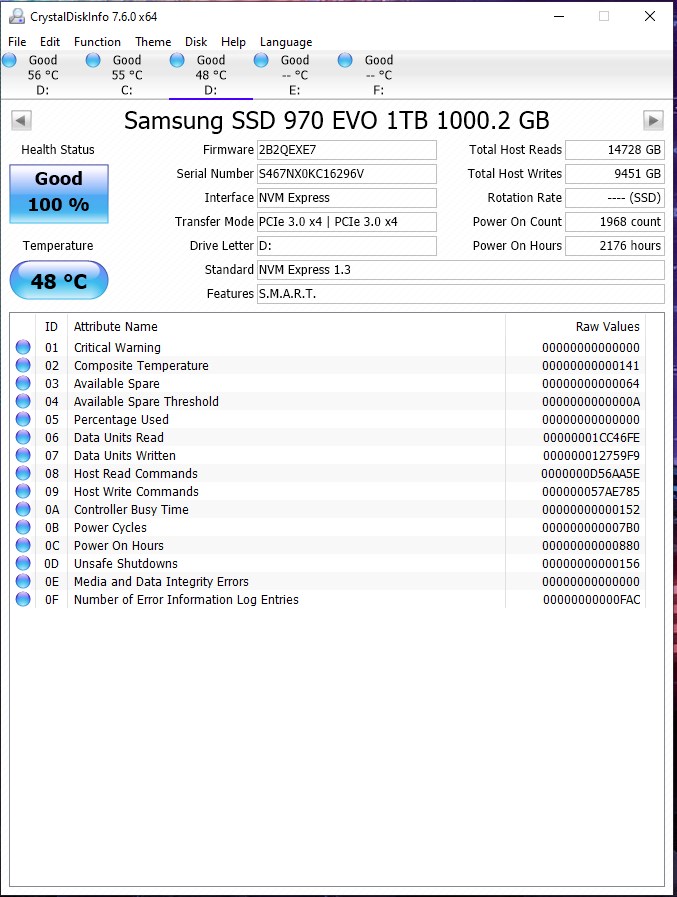Viewport: 677px width, 897px height.
Task: Click the status orb for Host Read Commands
Action: click(23, 473)
